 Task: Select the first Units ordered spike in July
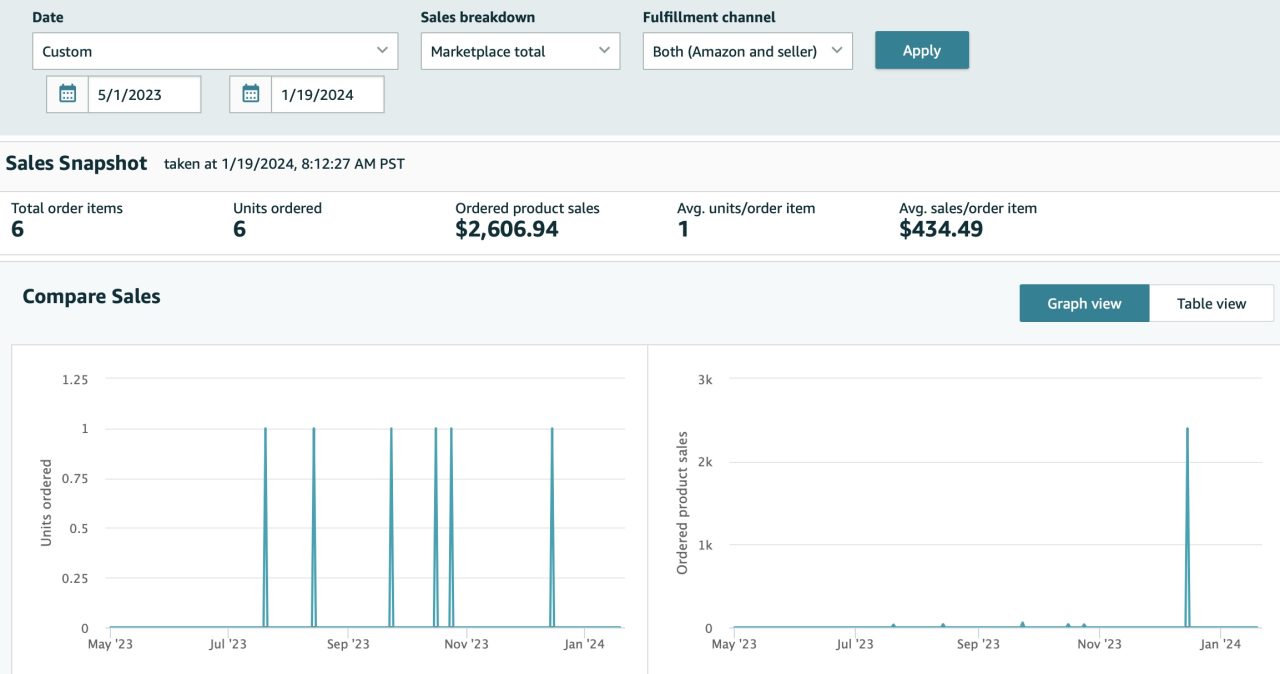point(265,430)
